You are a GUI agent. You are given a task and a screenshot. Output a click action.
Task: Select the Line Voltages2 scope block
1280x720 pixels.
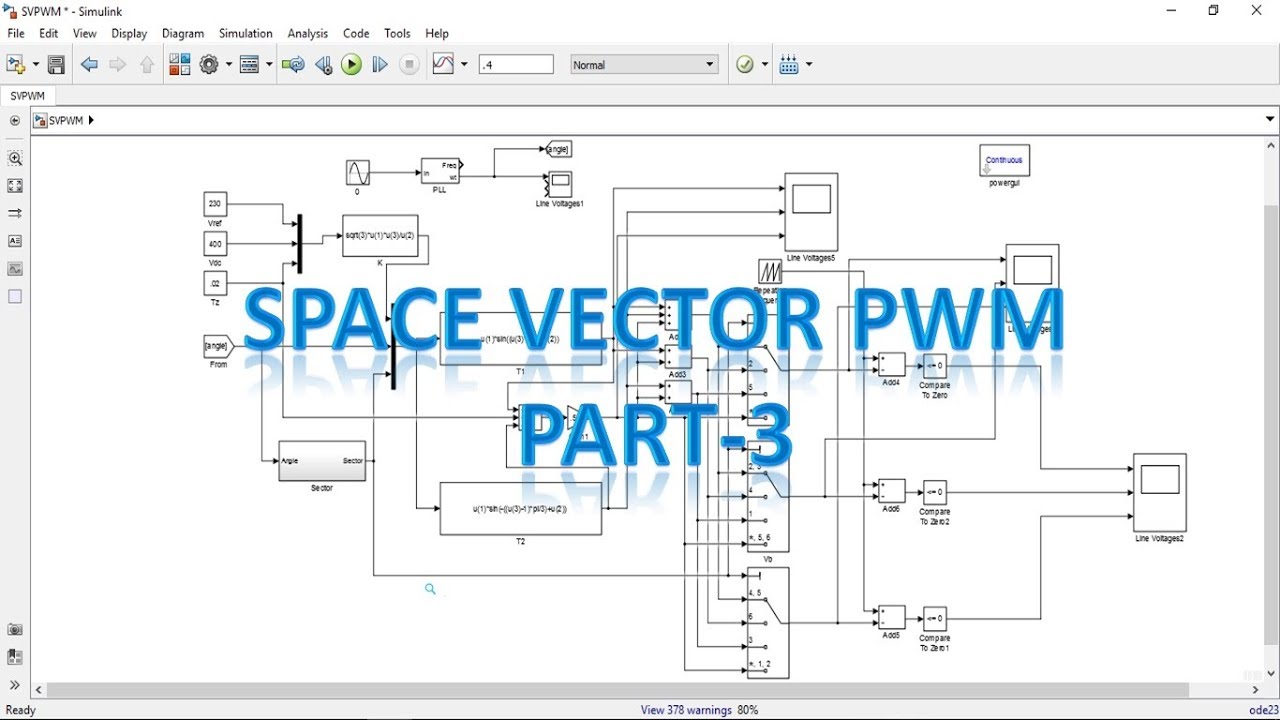pyautogui.click(x=1160, y=493)
